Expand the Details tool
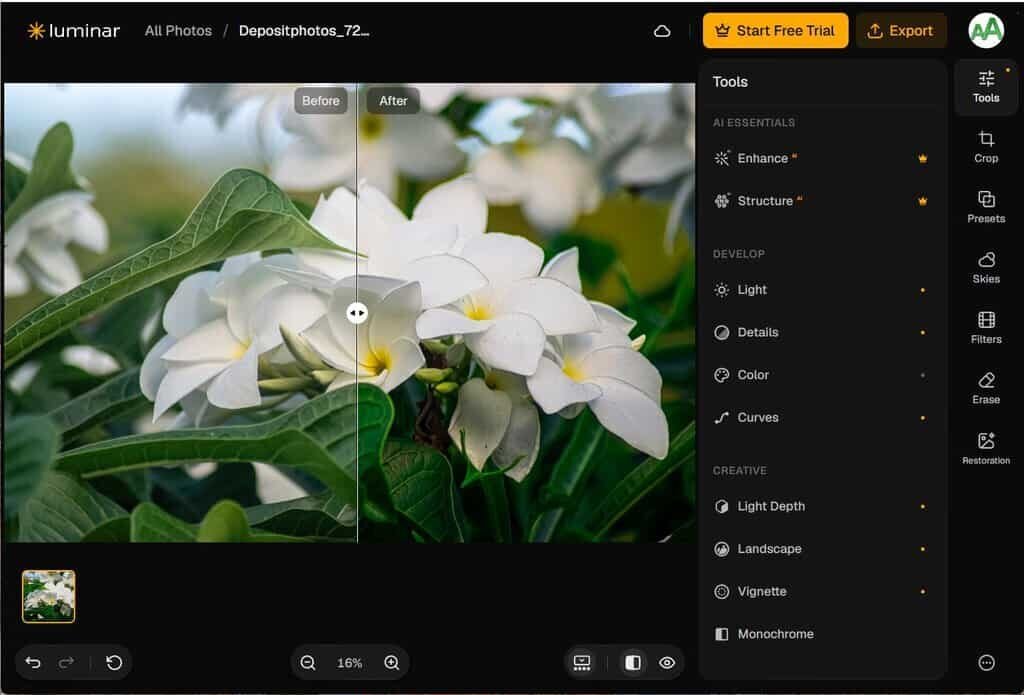Image resolution: width=1024 pixels, height=695 pixels. [822, 332]
